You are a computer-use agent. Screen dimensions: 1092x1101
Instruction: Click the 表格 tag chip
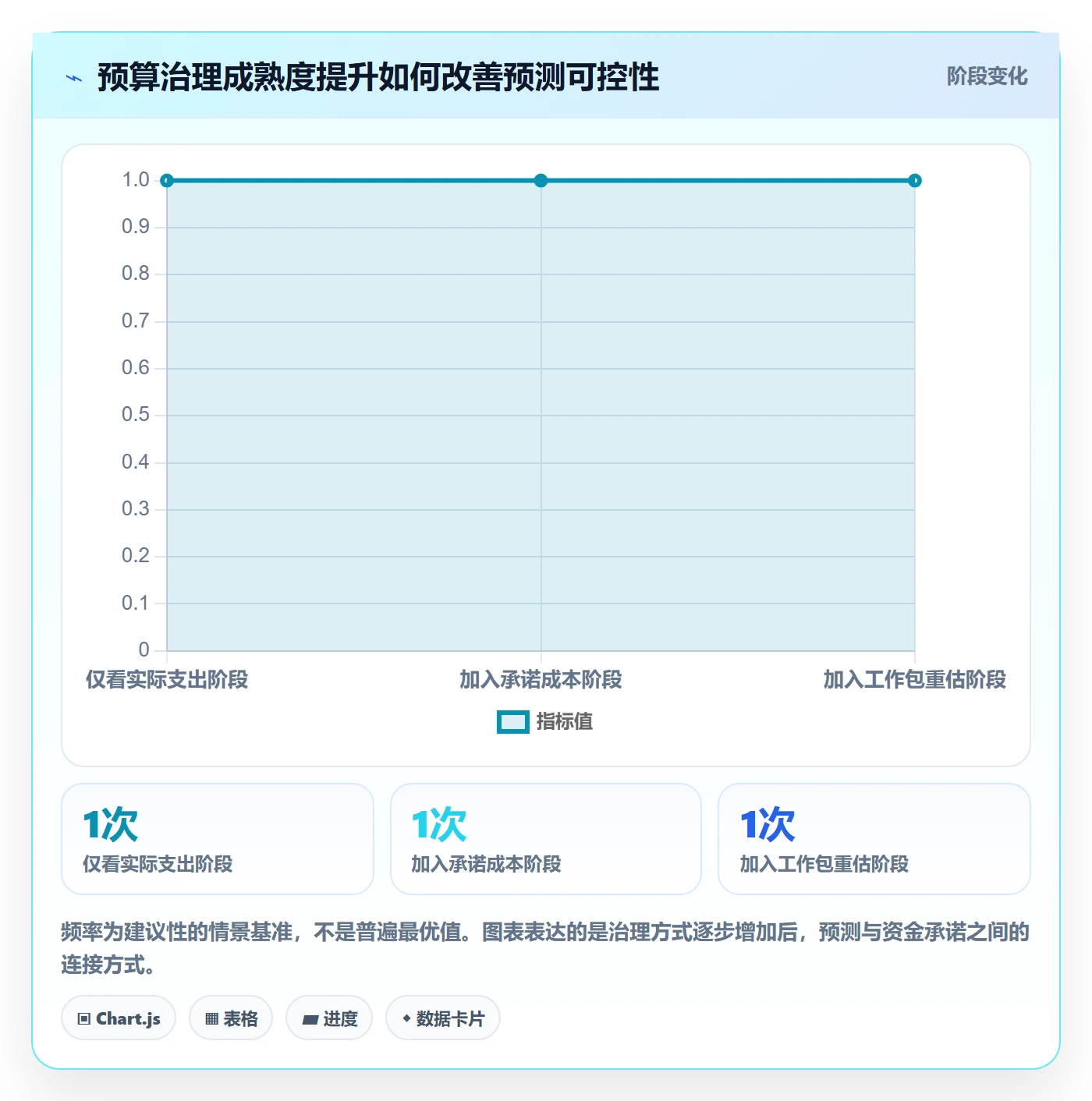(231, 1018)
